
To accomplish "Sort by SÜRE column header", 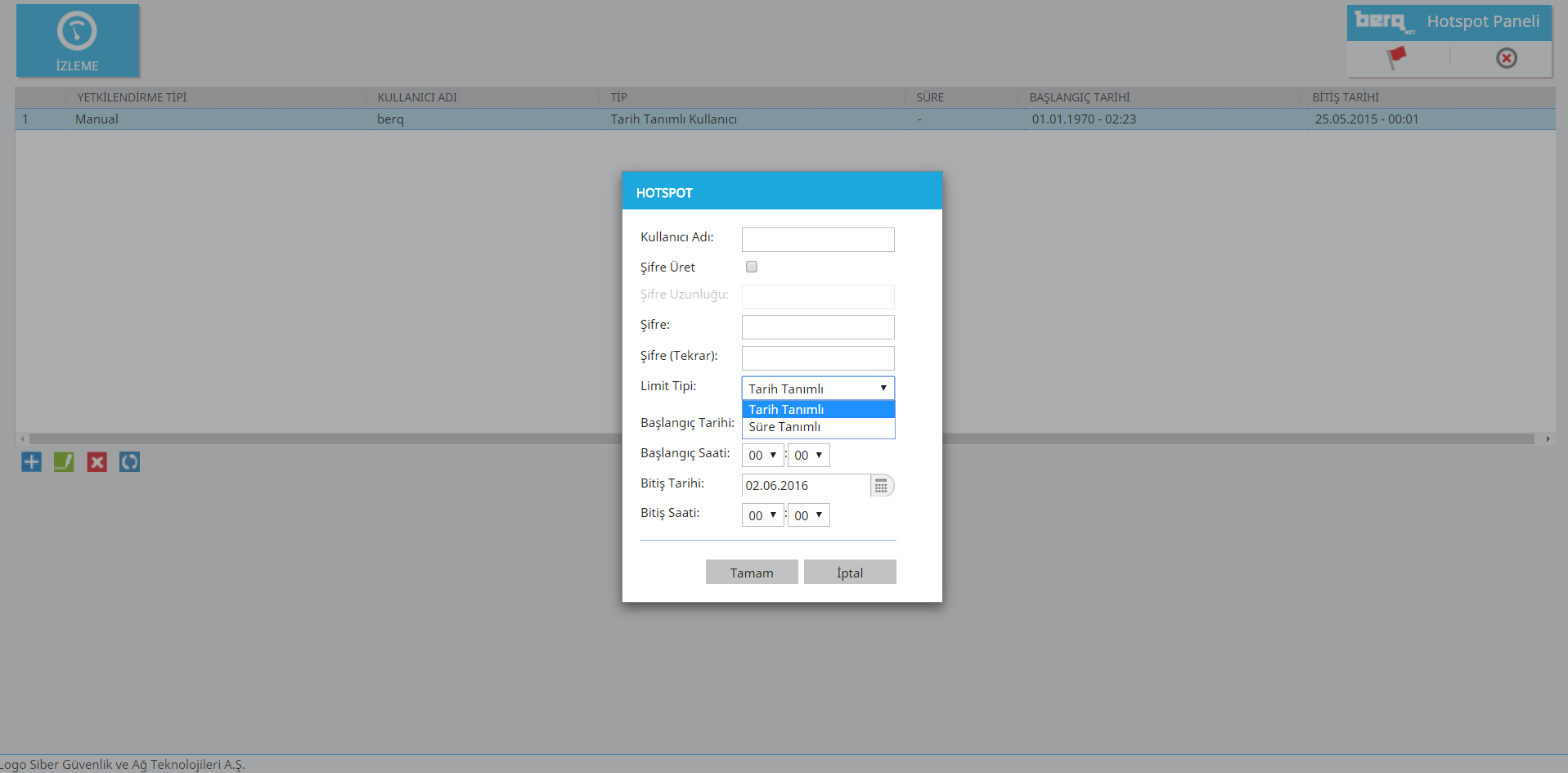I will (930, 97).
